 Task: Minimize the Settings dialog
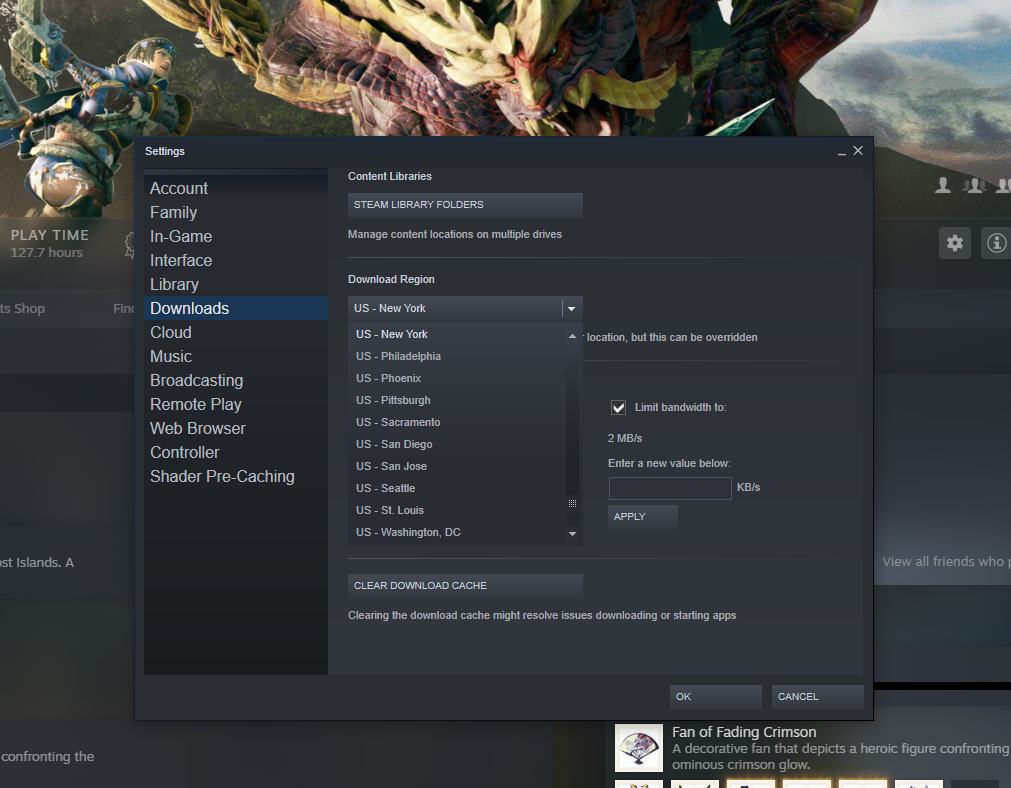[x=841, y=152]
